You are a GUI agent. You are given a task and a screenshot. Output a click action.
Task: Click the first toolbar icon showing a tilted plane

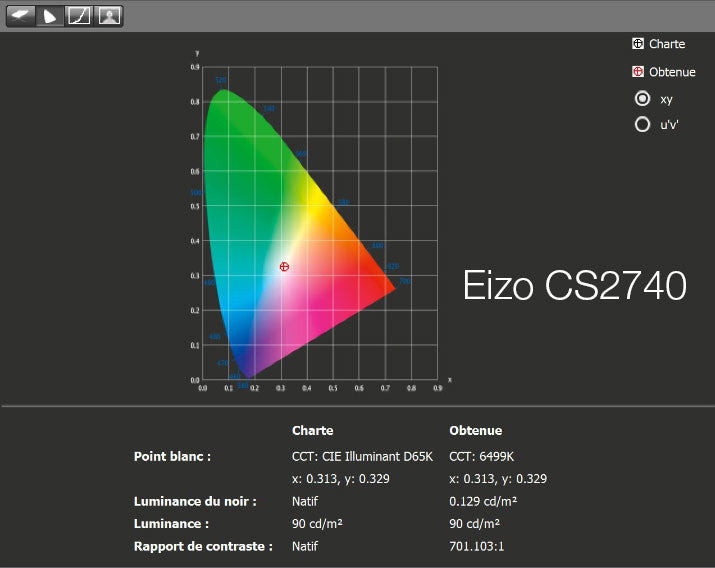[20, 15]
